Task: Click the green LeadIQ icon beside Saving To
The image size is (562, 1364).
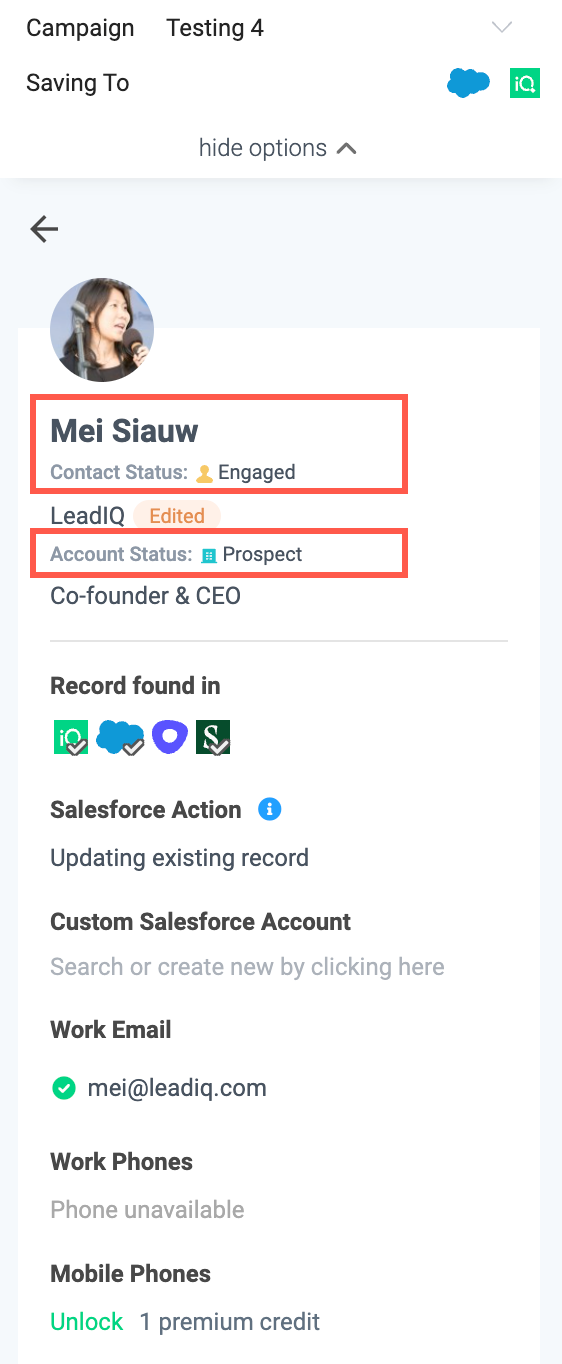Action: pos(525,83)
